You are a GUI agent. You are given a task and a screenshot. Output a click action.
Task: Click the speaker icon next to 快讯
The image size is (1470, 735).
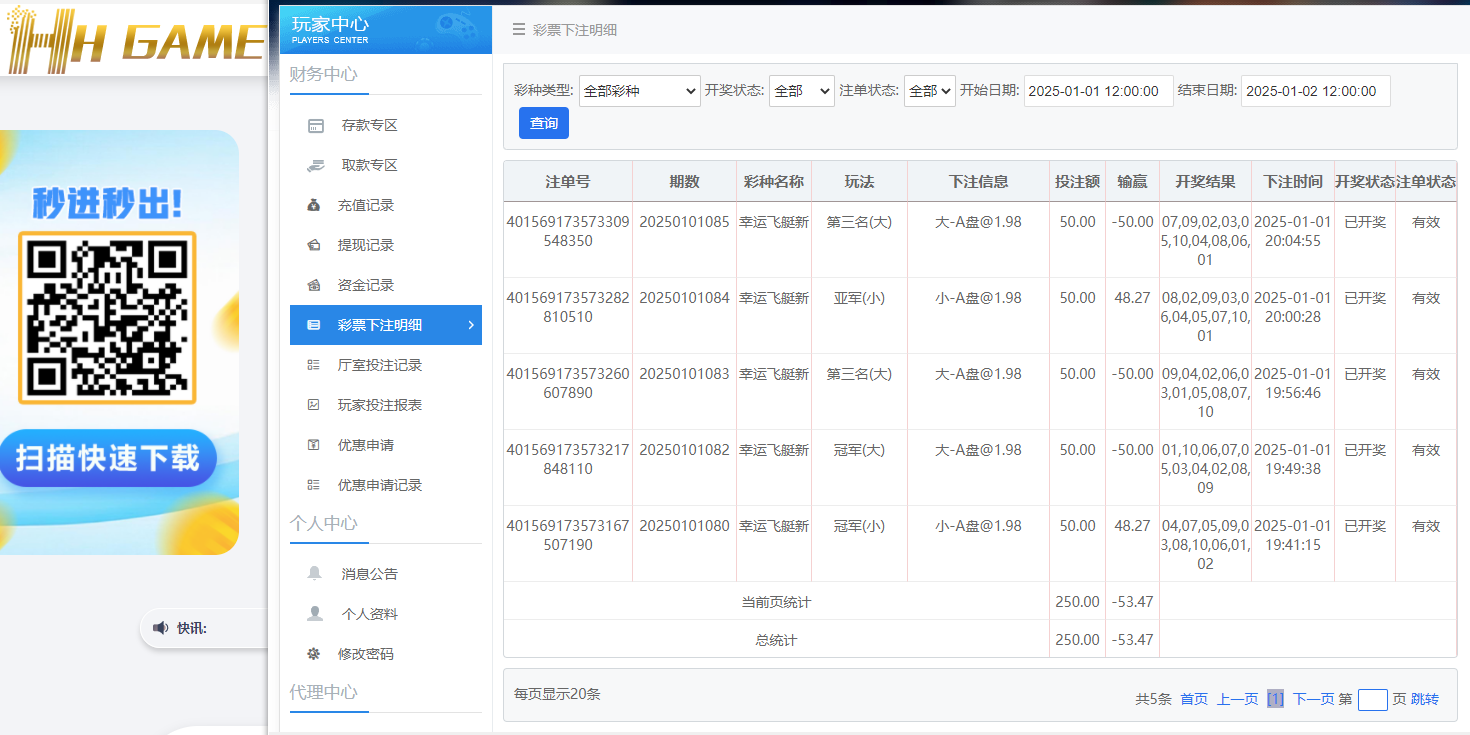(x=161, y=627)
